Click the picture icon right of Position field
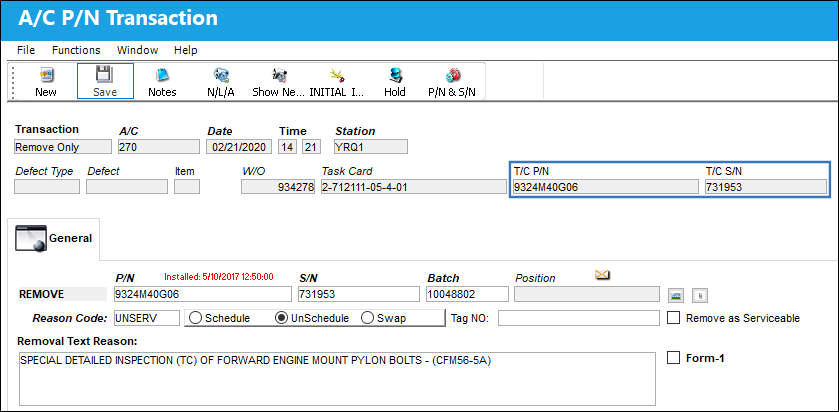Image resolution: width=839 pixels, height=412 pixels. (677, 295)
